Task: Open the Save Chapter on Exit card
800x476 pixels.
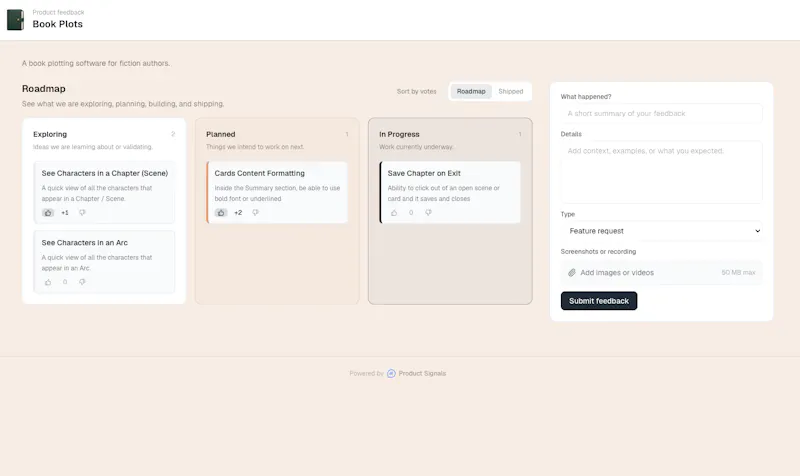Action: [450, 192]
